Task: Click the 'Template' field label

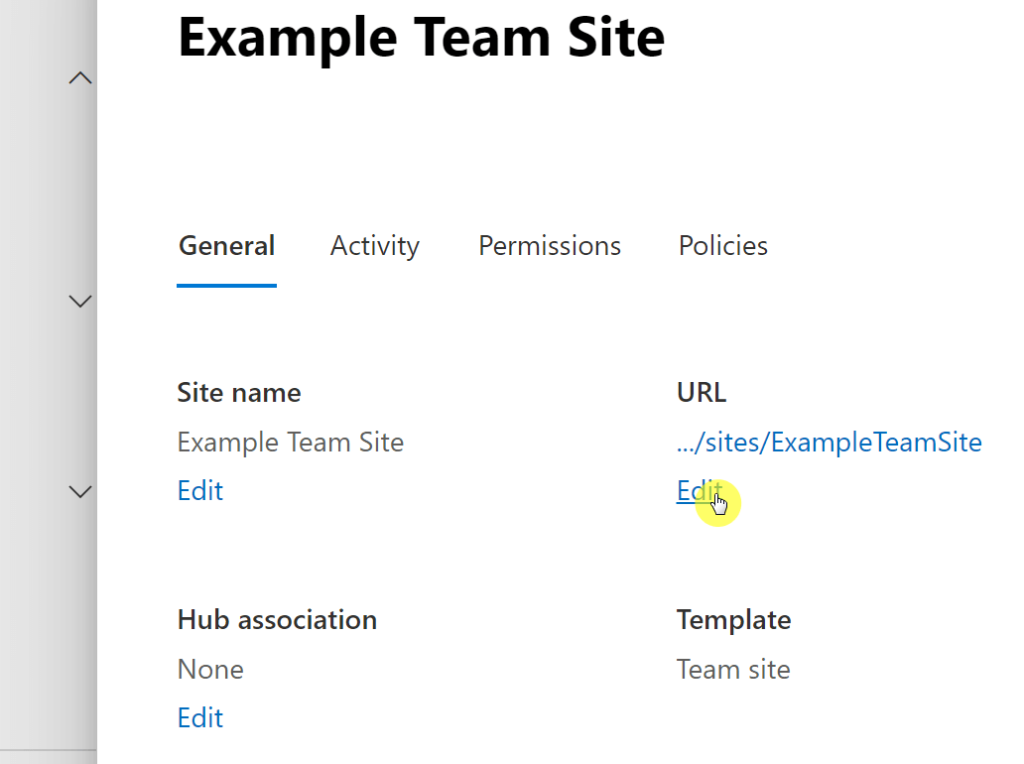Action: click(x=733, y=620)
